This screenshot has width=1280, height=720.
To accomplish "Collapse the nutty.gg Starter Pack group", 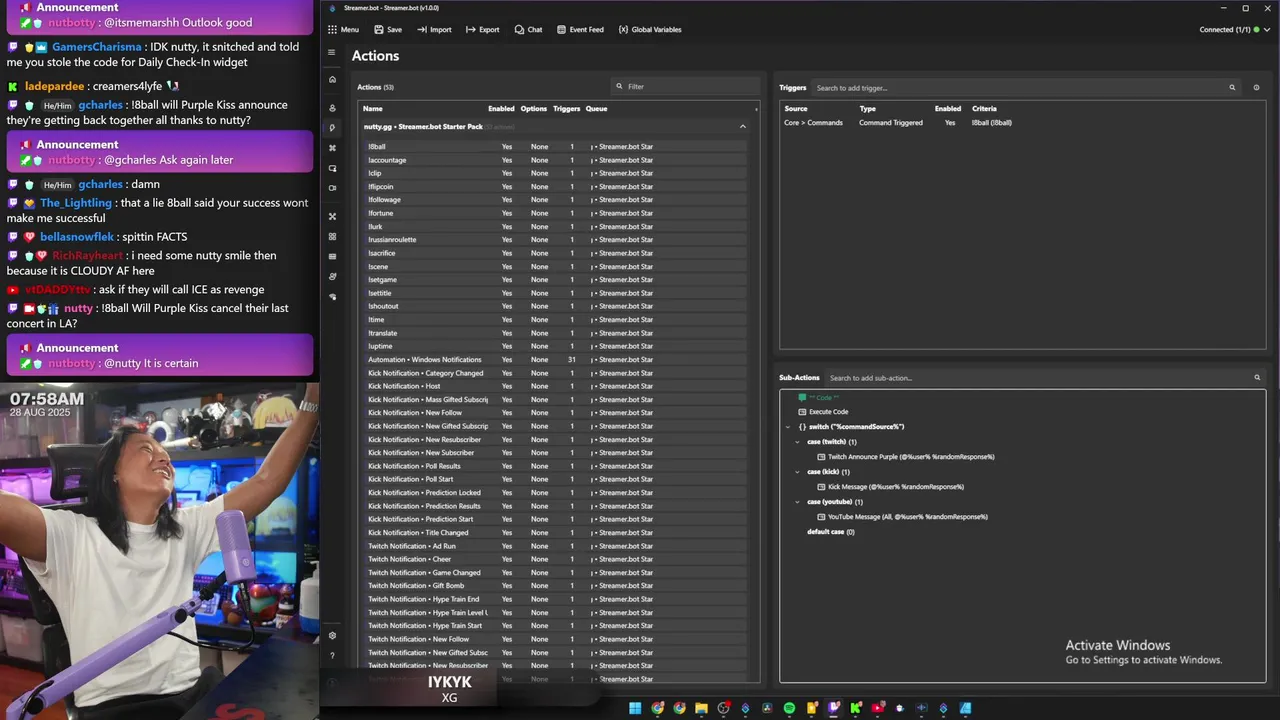I will (742, 127).
